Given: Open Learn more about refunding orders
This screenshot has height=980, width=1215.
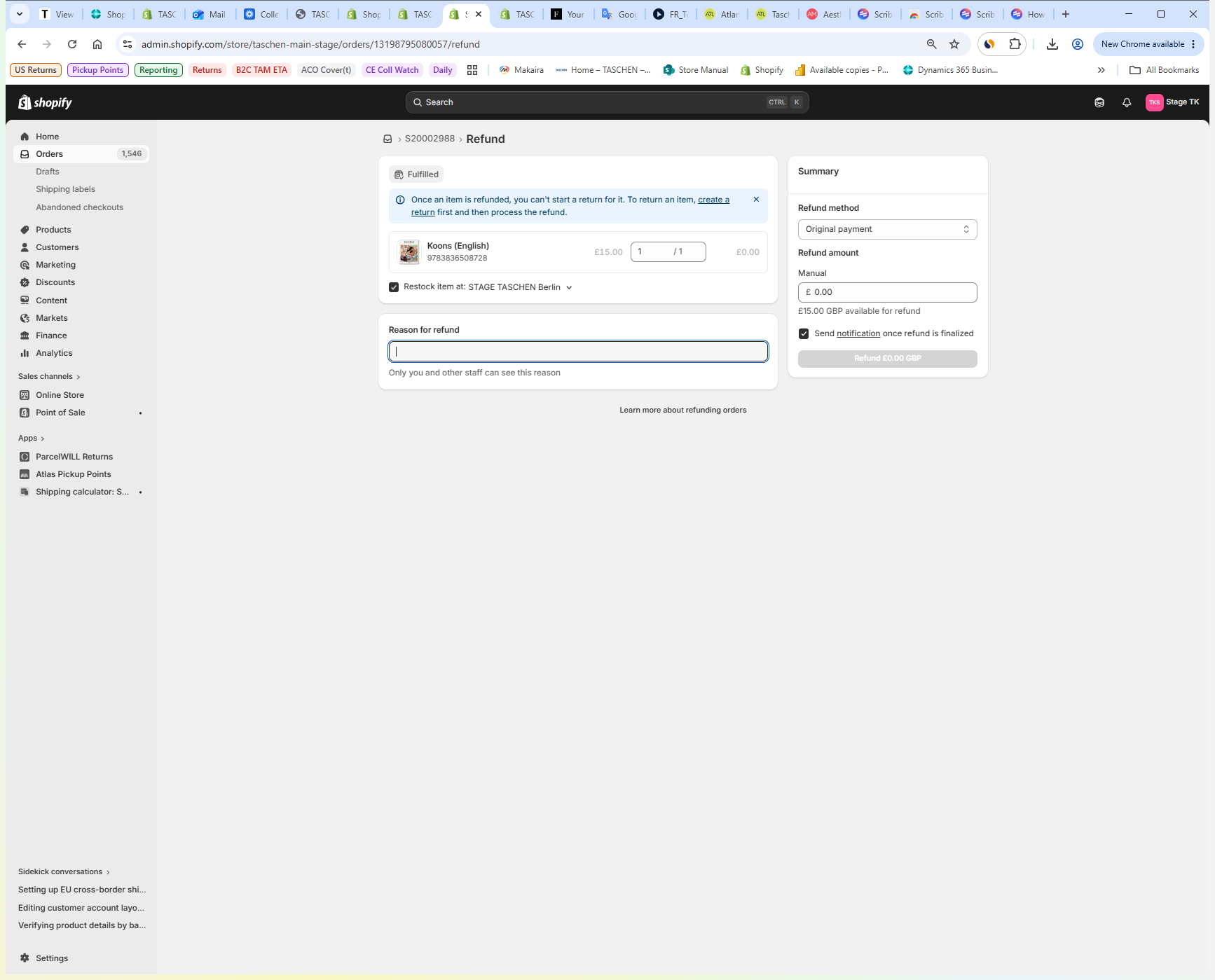Looking at the screenshot, I should pyautogui.click(x=682, y=410).
